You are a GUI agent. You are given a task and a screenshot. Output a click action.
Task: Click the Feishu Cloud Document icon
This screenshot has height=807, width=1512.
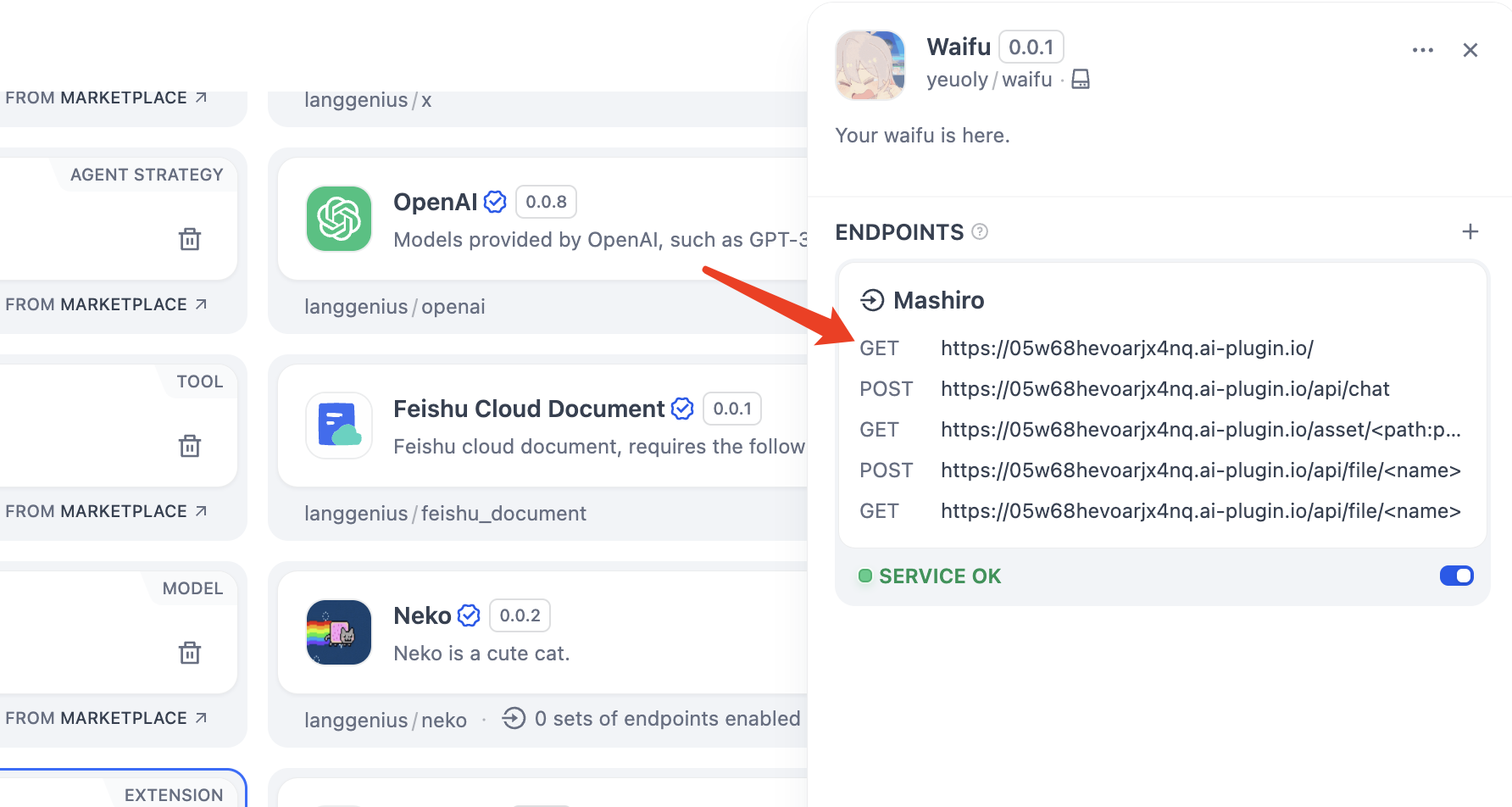coord(339,426)
